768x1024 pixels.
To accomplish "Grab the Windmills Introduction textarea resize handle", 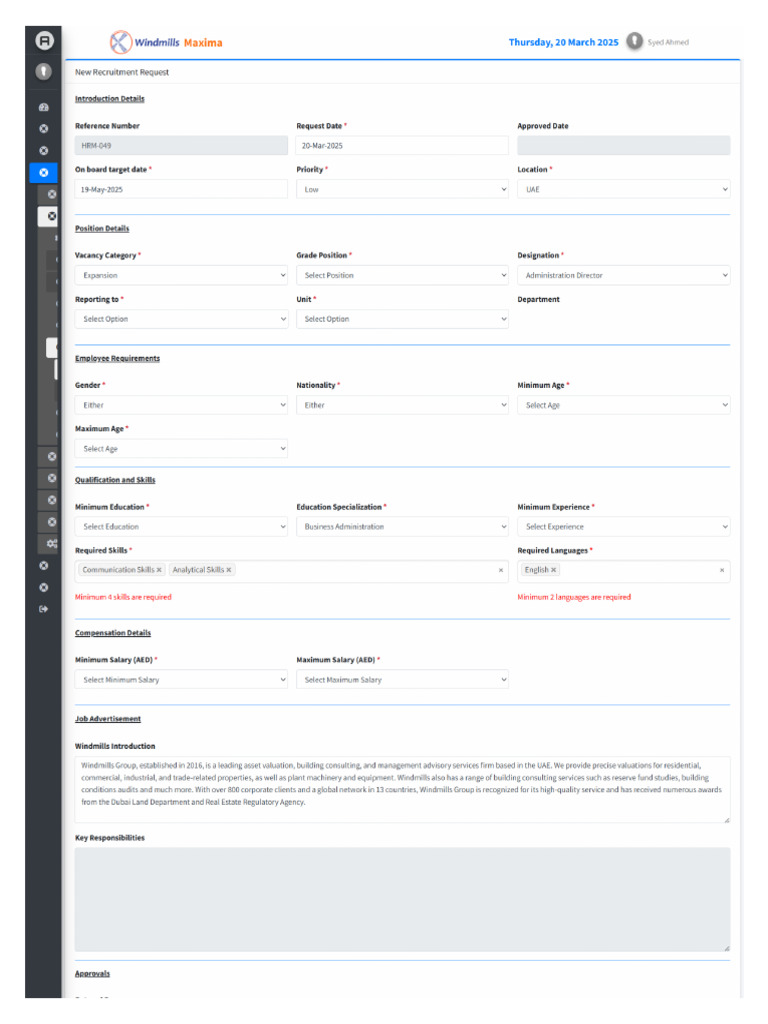I will (726, 819).
